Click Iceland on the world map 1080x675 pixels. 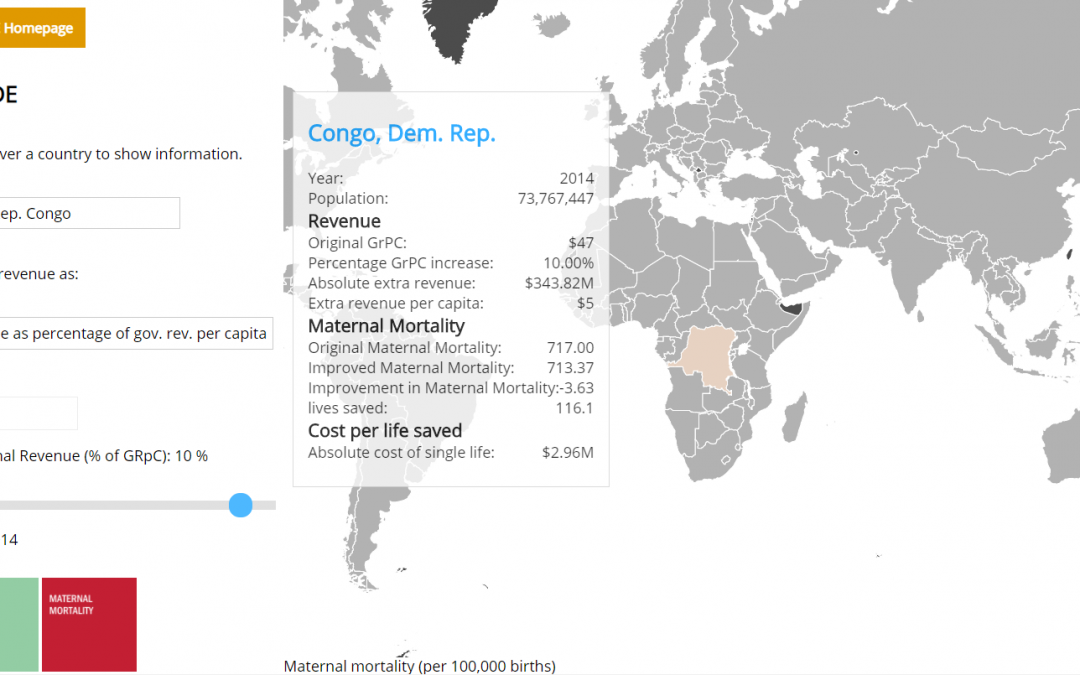point(552,25)
